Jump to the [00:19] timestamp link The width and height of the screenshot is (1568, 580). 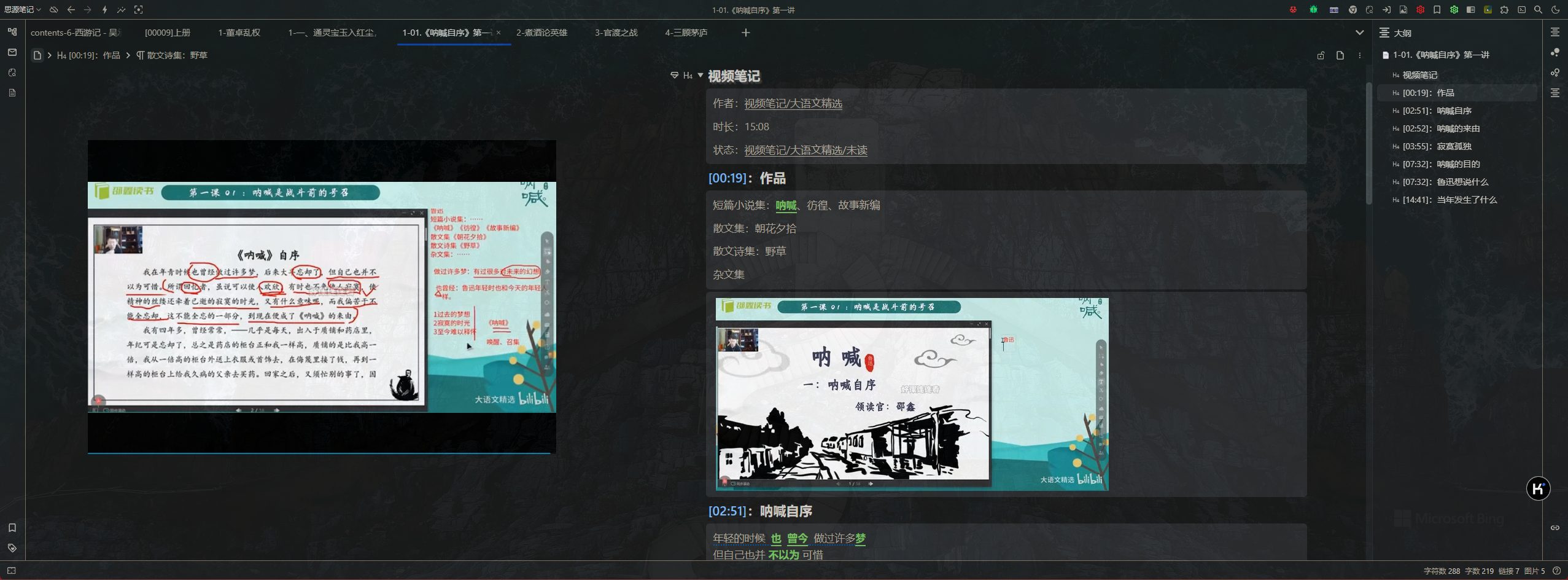[x=728, y=178]
